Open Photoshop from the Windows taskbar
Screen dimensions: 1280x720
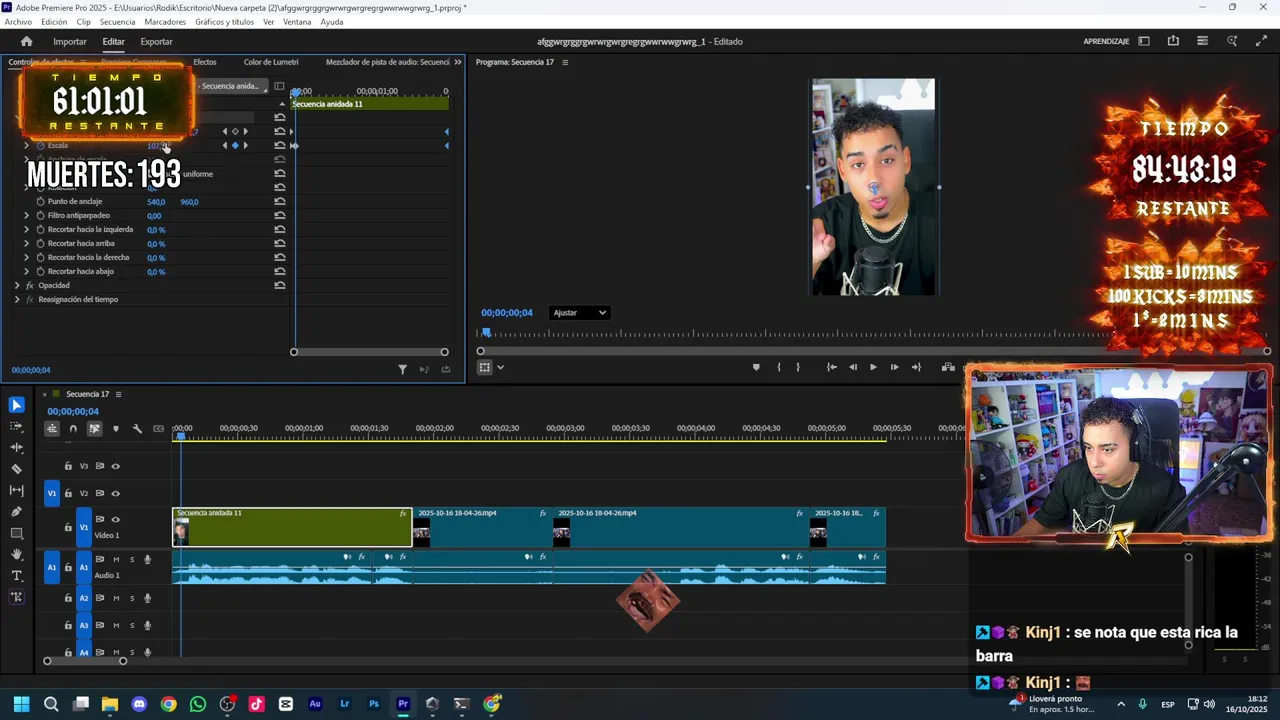coord(374,704)
